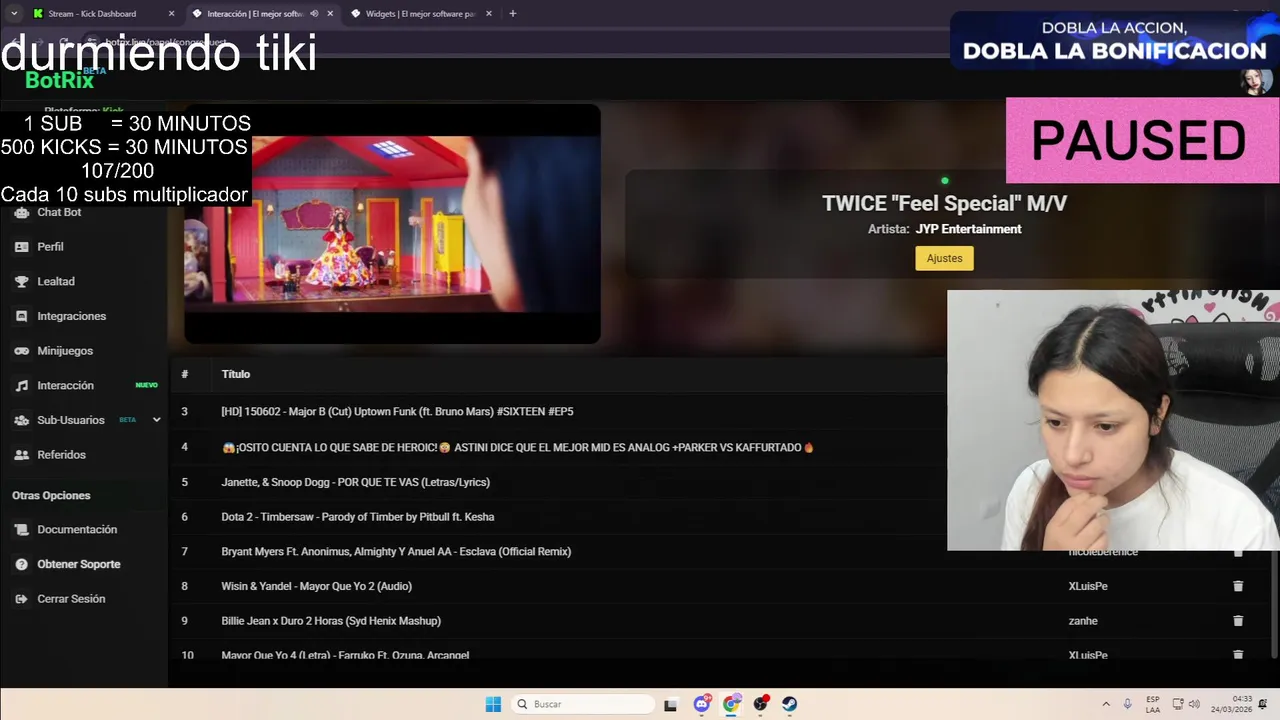Click the yellow Ajustes button

click(944, 258)
